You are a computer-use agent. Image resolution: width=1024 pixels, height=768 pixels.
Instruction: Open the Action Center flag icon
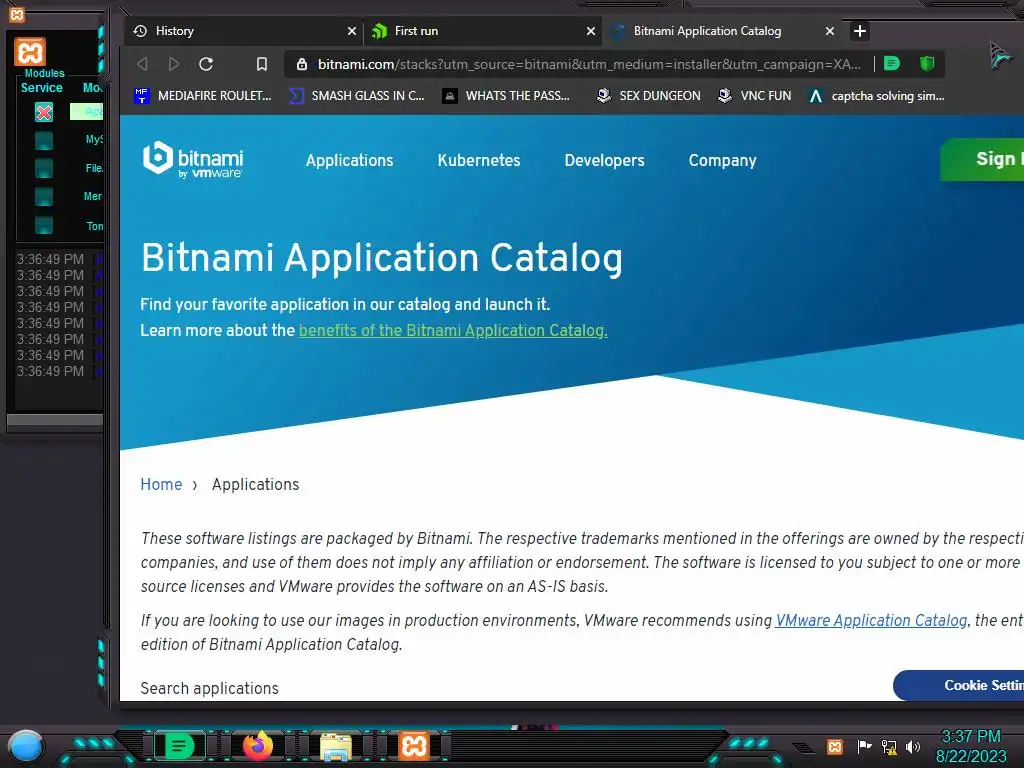point(864,746)
